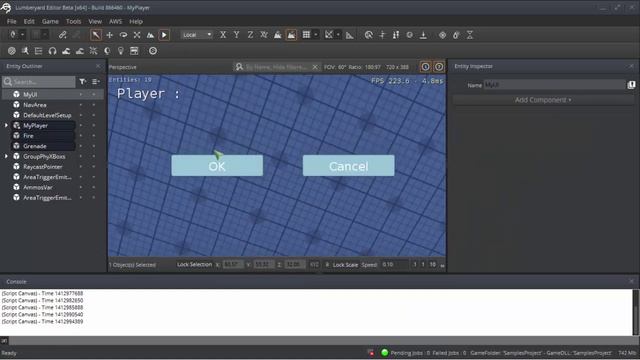Constrain to the Y axis
Viewport: 640px width, 360px height.
[x=236, y=35]
